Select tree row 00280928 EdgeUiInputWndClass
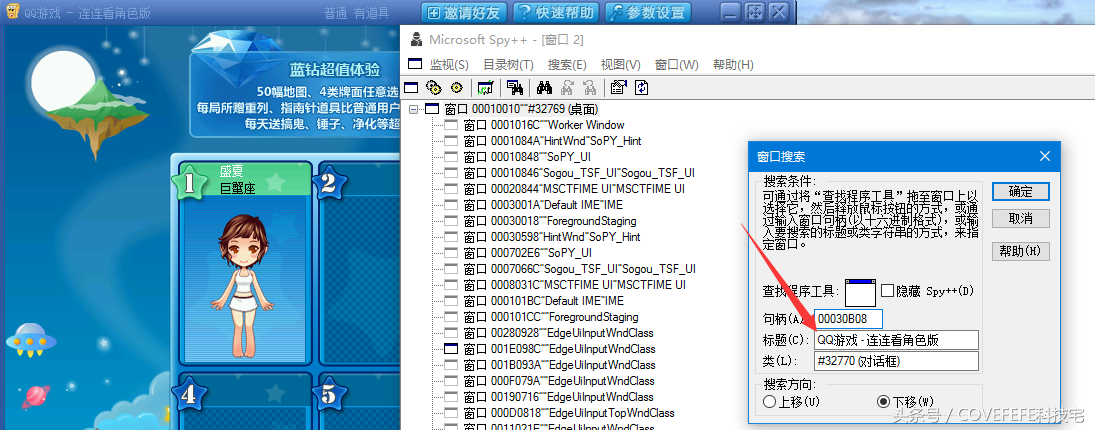 point(559,334)
